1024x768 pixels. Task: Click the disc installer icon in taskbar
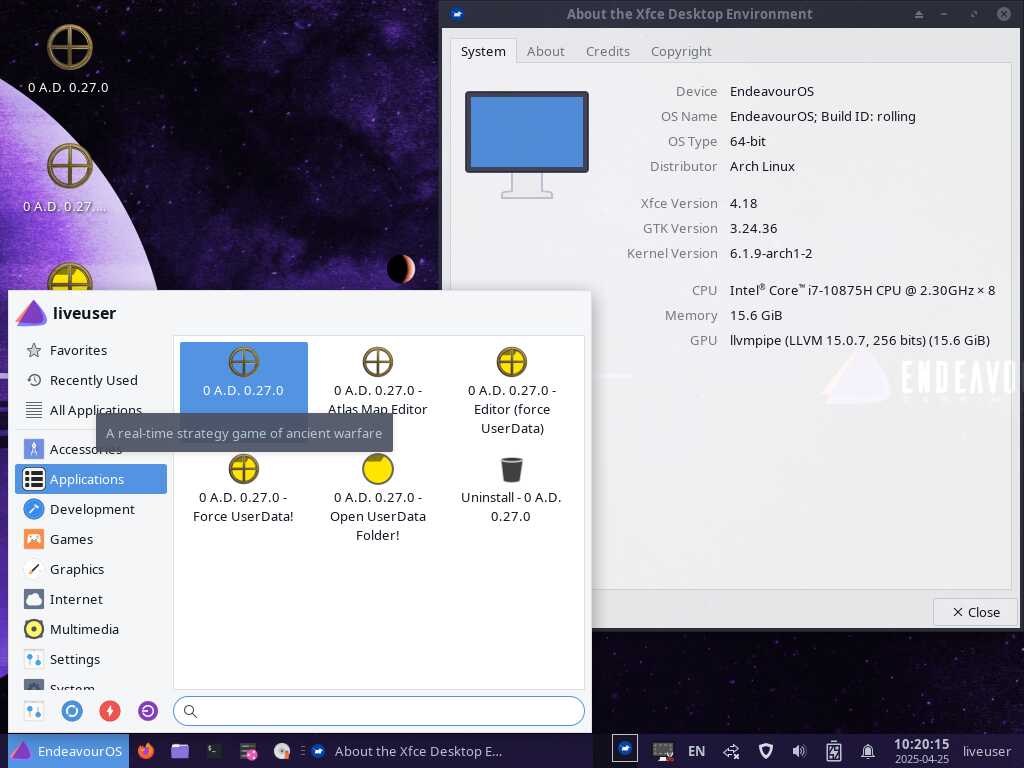coord(282,751)
